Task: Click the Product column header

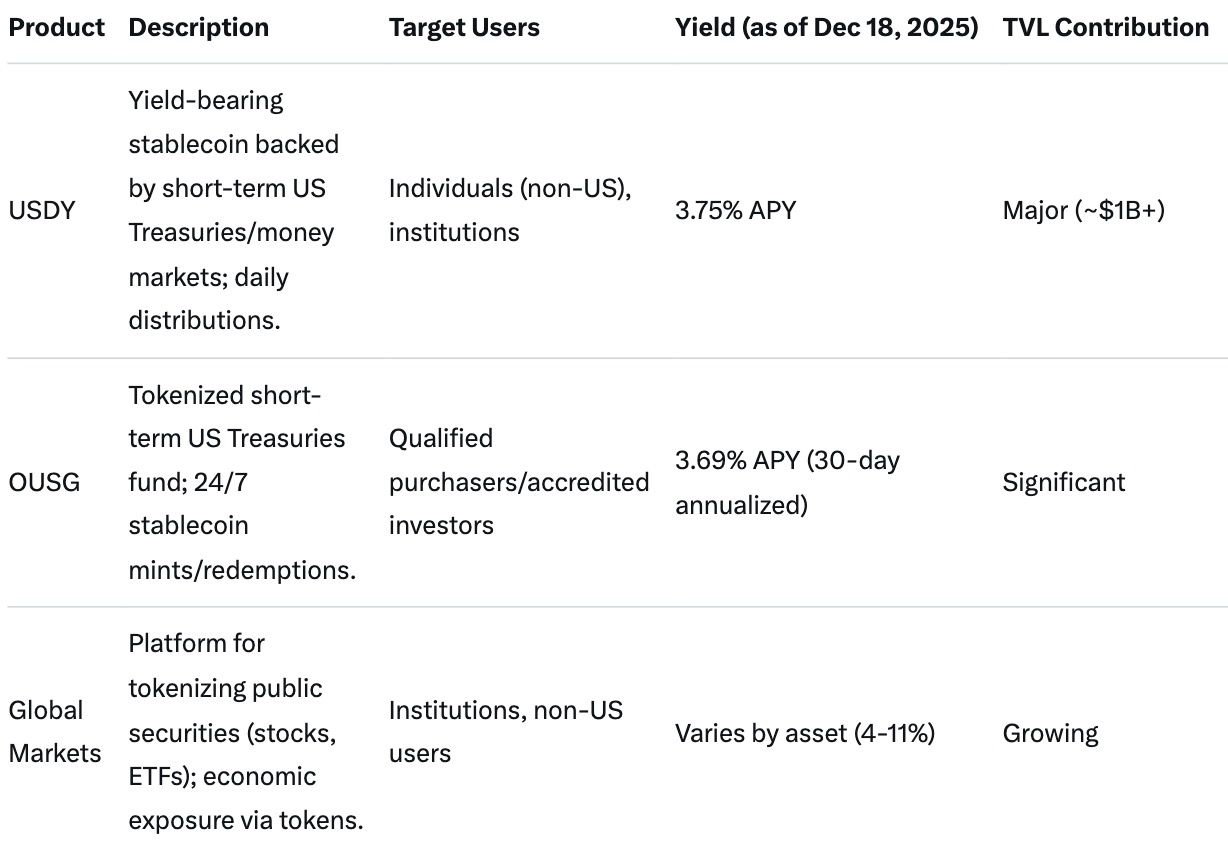Action: coord(56,28)
